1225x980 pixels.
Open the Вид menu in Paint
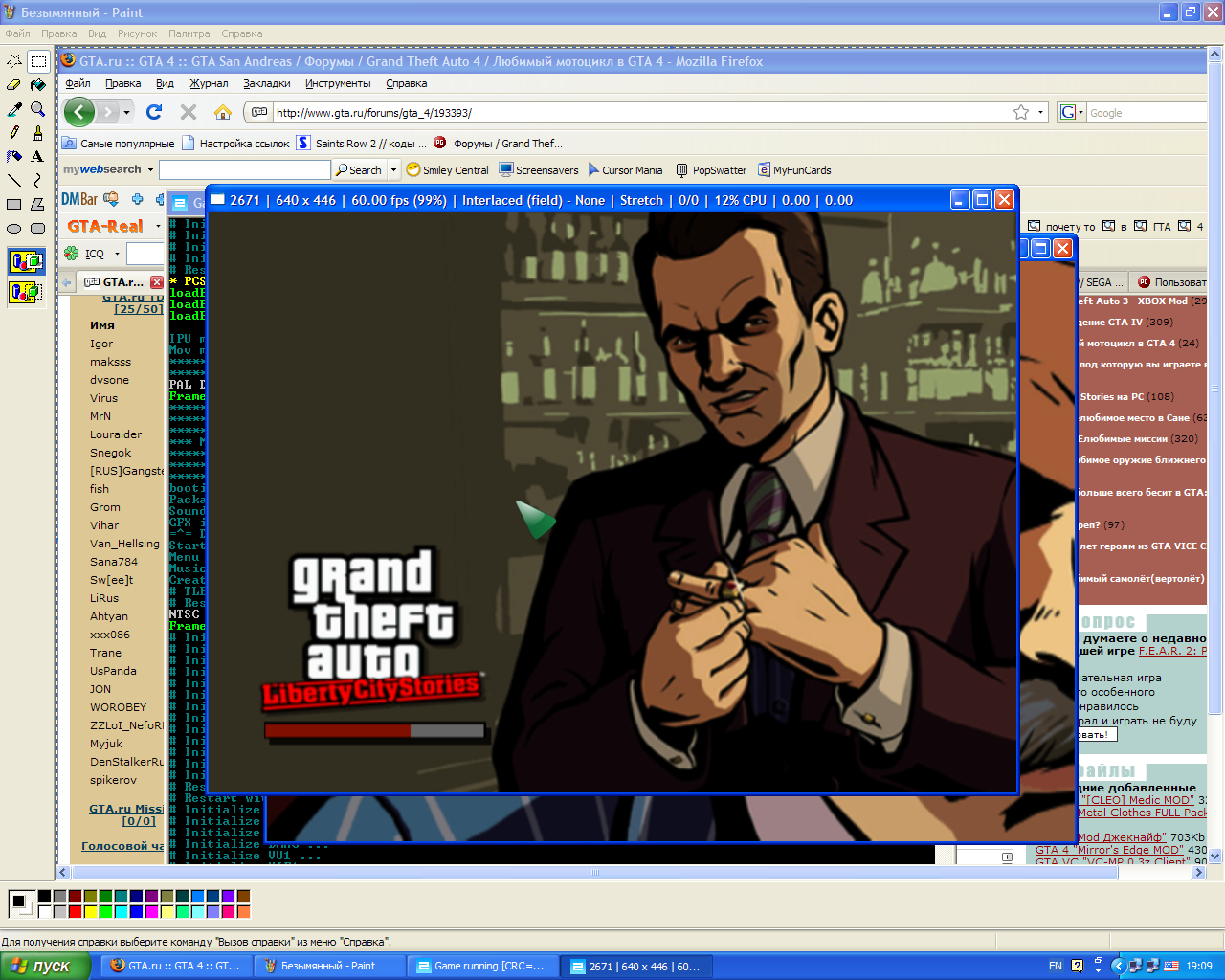(98, 33)
